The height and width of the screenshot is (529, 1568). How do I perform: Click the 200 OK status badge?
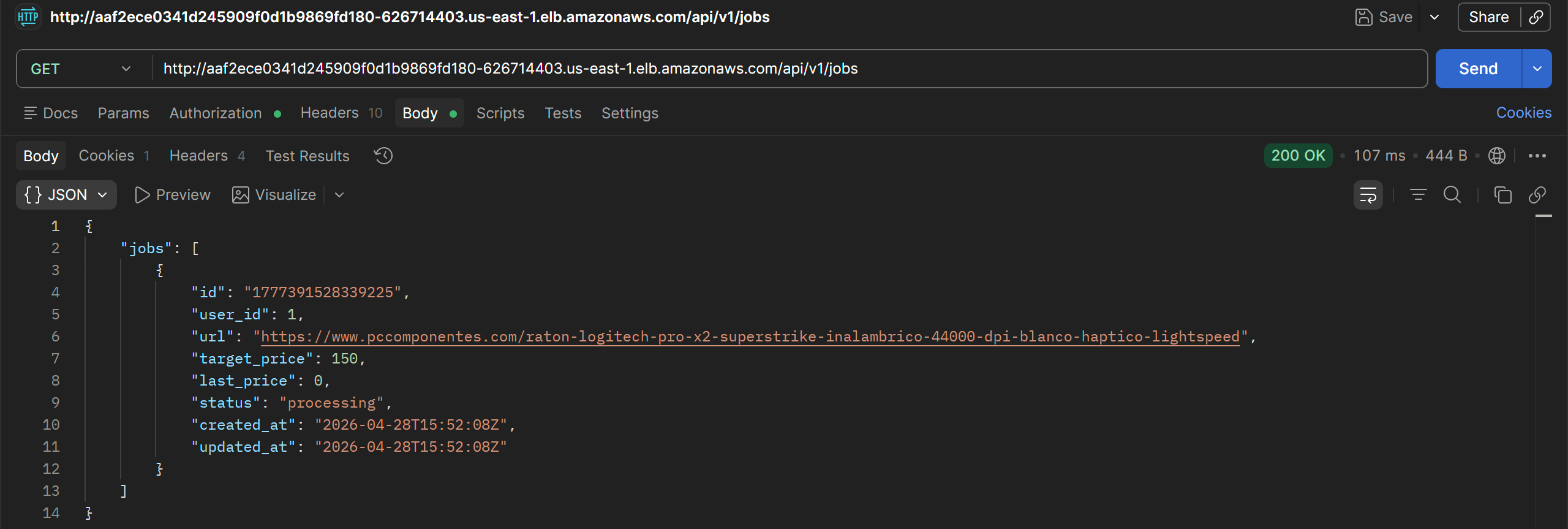[x=1298, y=156]
